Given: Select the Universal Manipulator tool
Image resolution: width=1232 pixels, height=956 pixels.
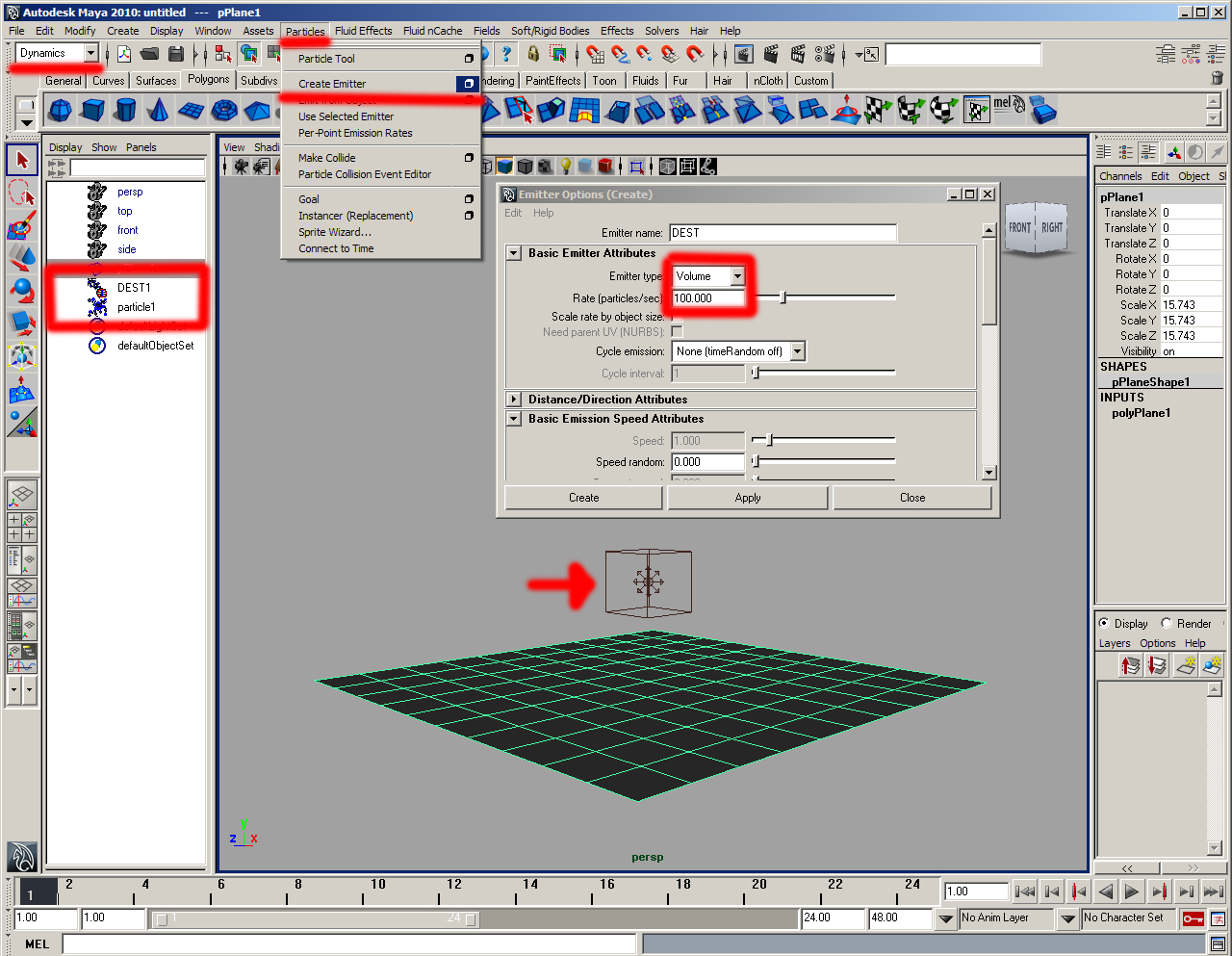Looking at the screenshot, I should (x=22, y=356).
